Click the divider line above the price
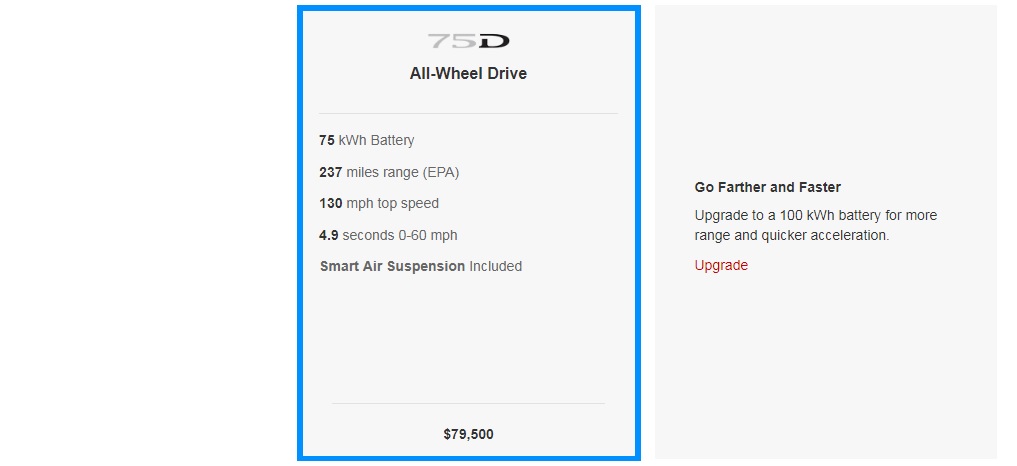Image resolution: width=1017 pixels, height=466 pixels. [468, 404]
